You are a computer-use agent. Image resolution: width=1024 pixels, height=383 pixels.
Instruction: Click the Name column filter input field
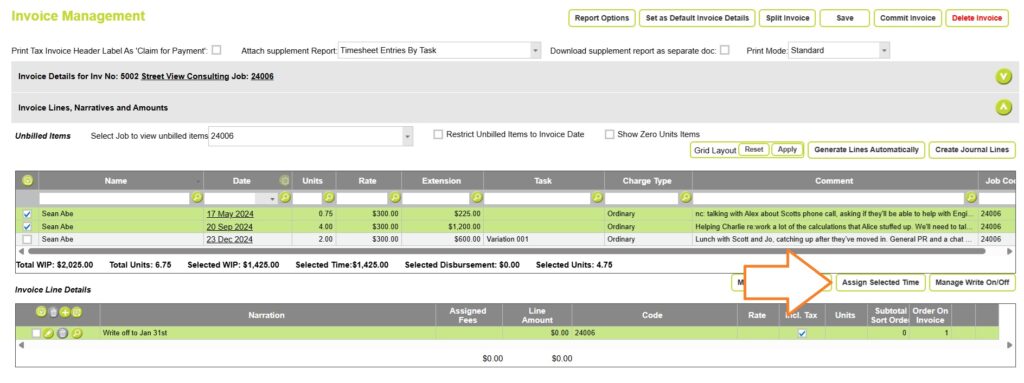[x=114, y=197]
